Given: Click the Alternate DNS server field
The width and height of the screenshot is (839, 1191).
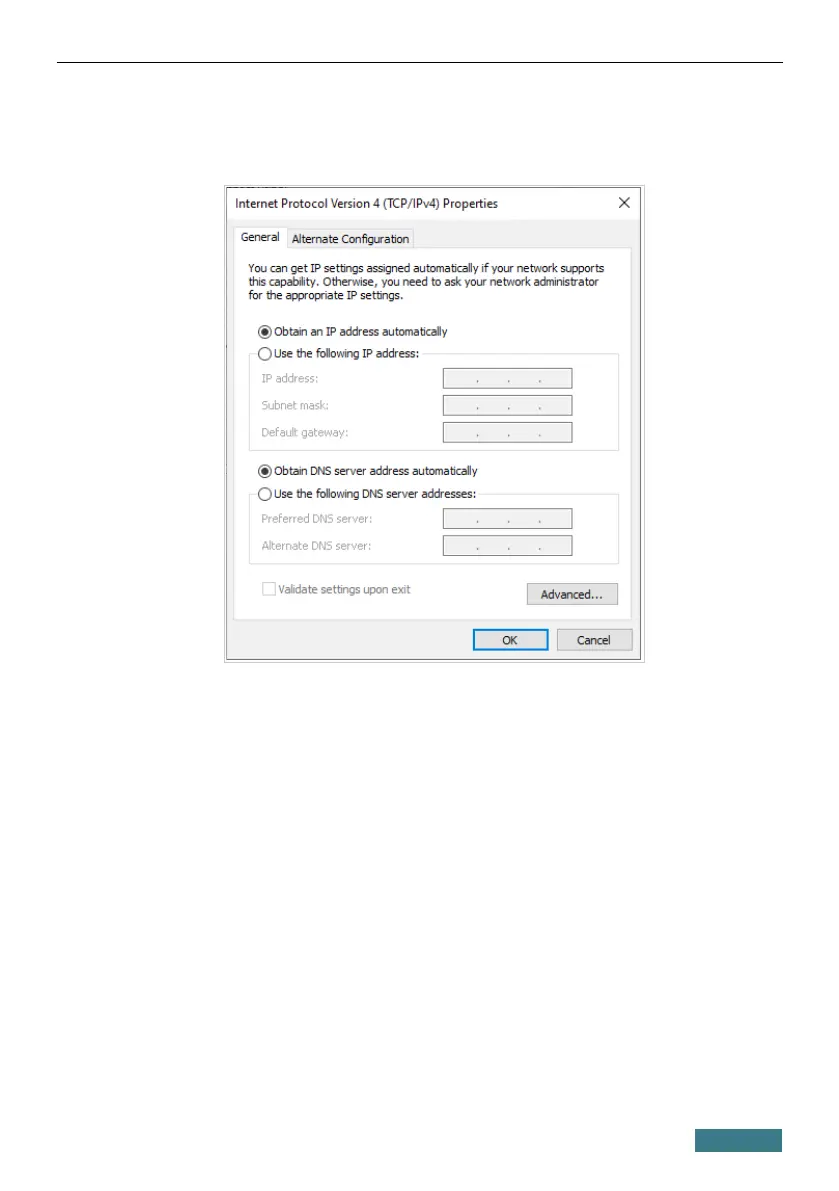Looking at the screenshot, I should (507, 546).
